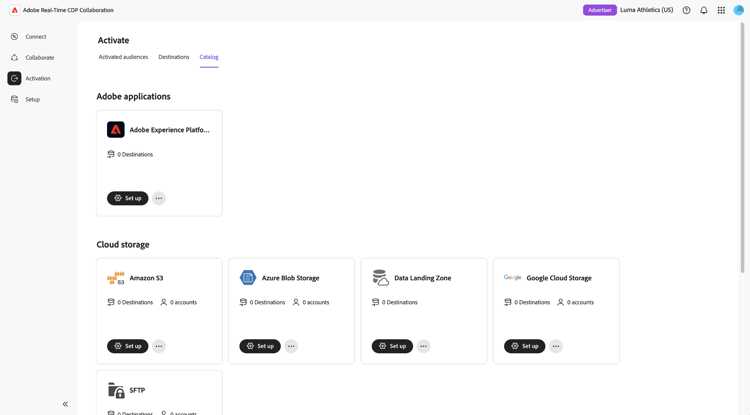This screenshot has width=750, height=415.
Task: Click 0 accounts on Azure Blob Storage card
Action: [311, 302]
